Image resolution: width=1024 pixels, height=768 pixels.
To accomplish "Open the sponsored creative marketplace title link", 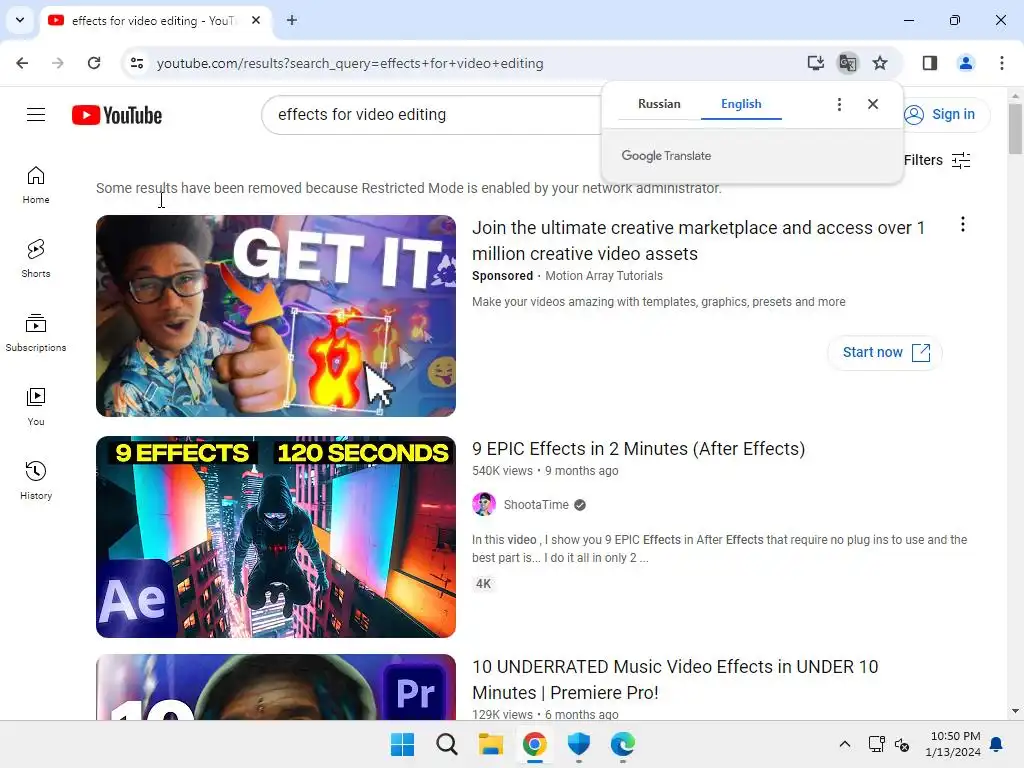I will click(x=698, y=240).
